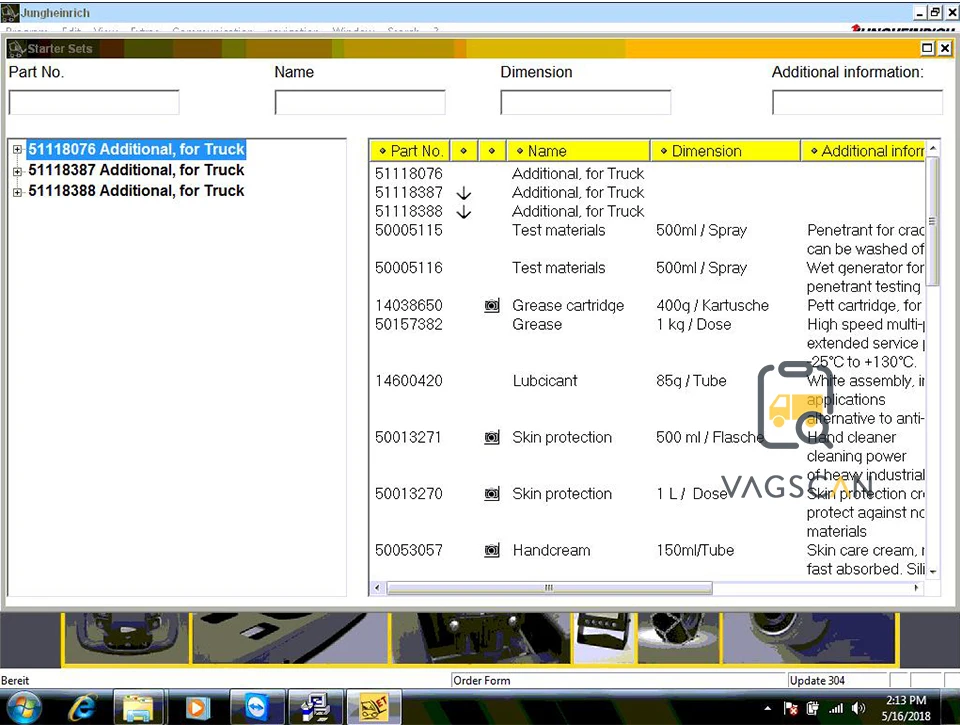Click the camera icon for Grease cartridge 14038650
Screen dimensions: 960x725
(x=492, y=305)
